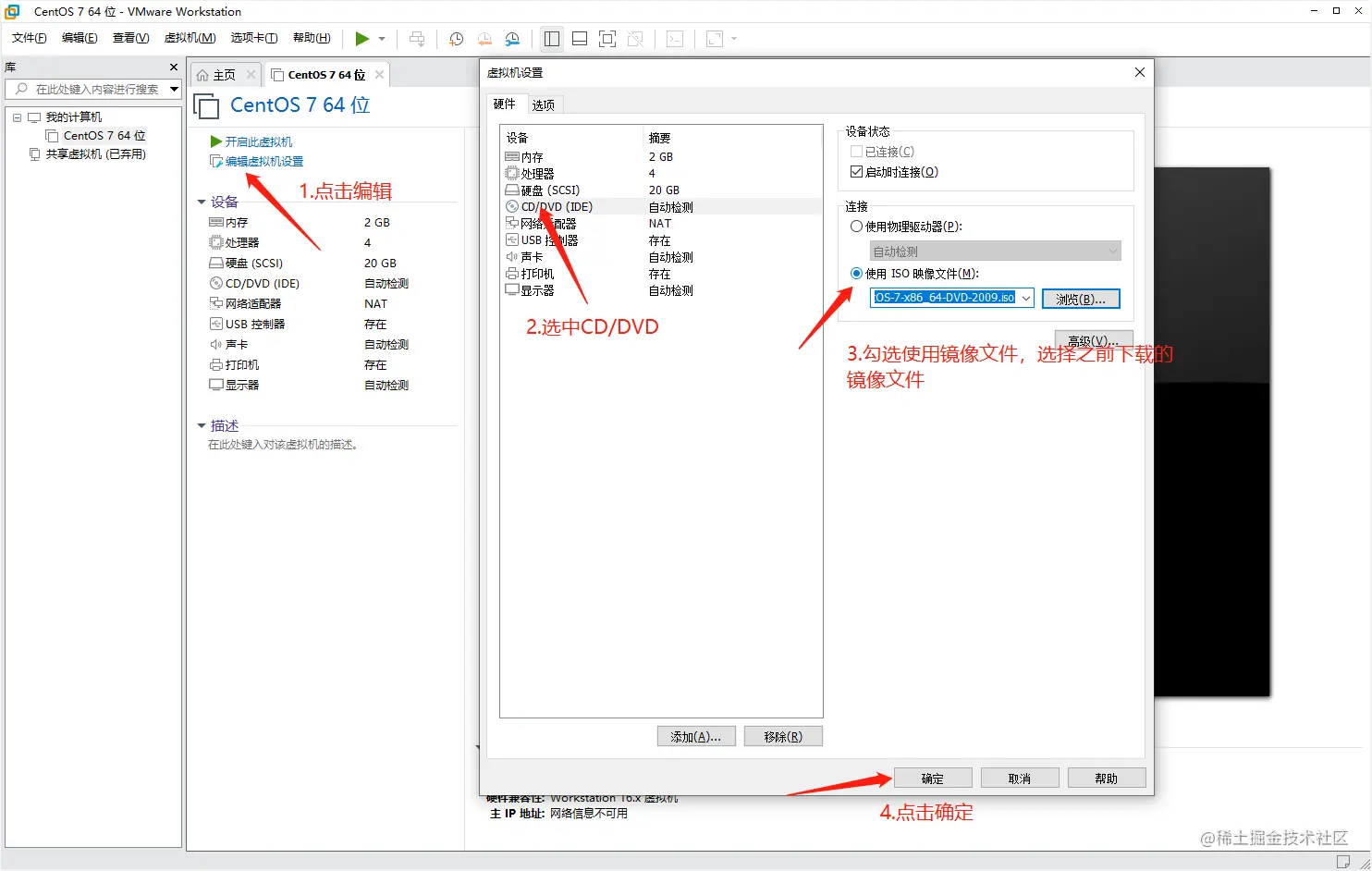
Task: Toggle the 启动时连接(O) checkbox
Action: click(x=856, y=171)
